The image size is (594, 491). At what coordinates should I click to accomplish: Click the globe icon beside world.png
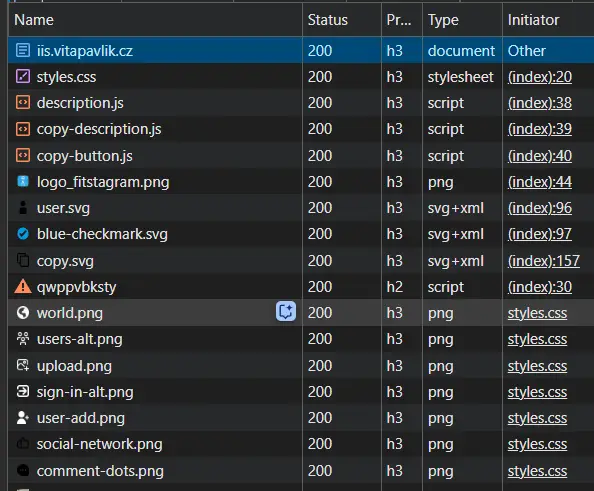click(x=23, y=313)
